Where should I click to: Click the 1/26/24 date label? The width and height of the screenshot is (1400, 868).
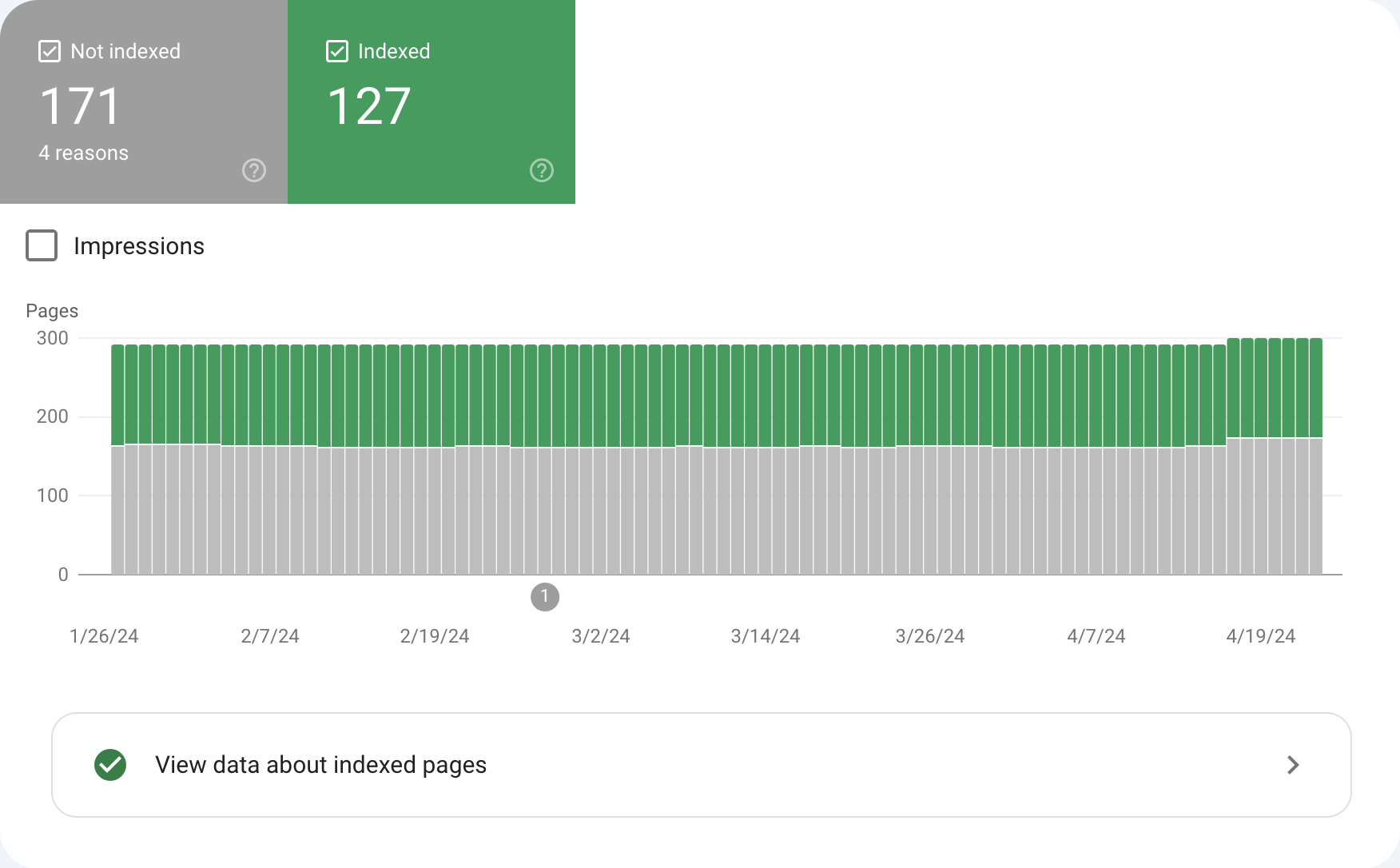[x=104, y=636]
